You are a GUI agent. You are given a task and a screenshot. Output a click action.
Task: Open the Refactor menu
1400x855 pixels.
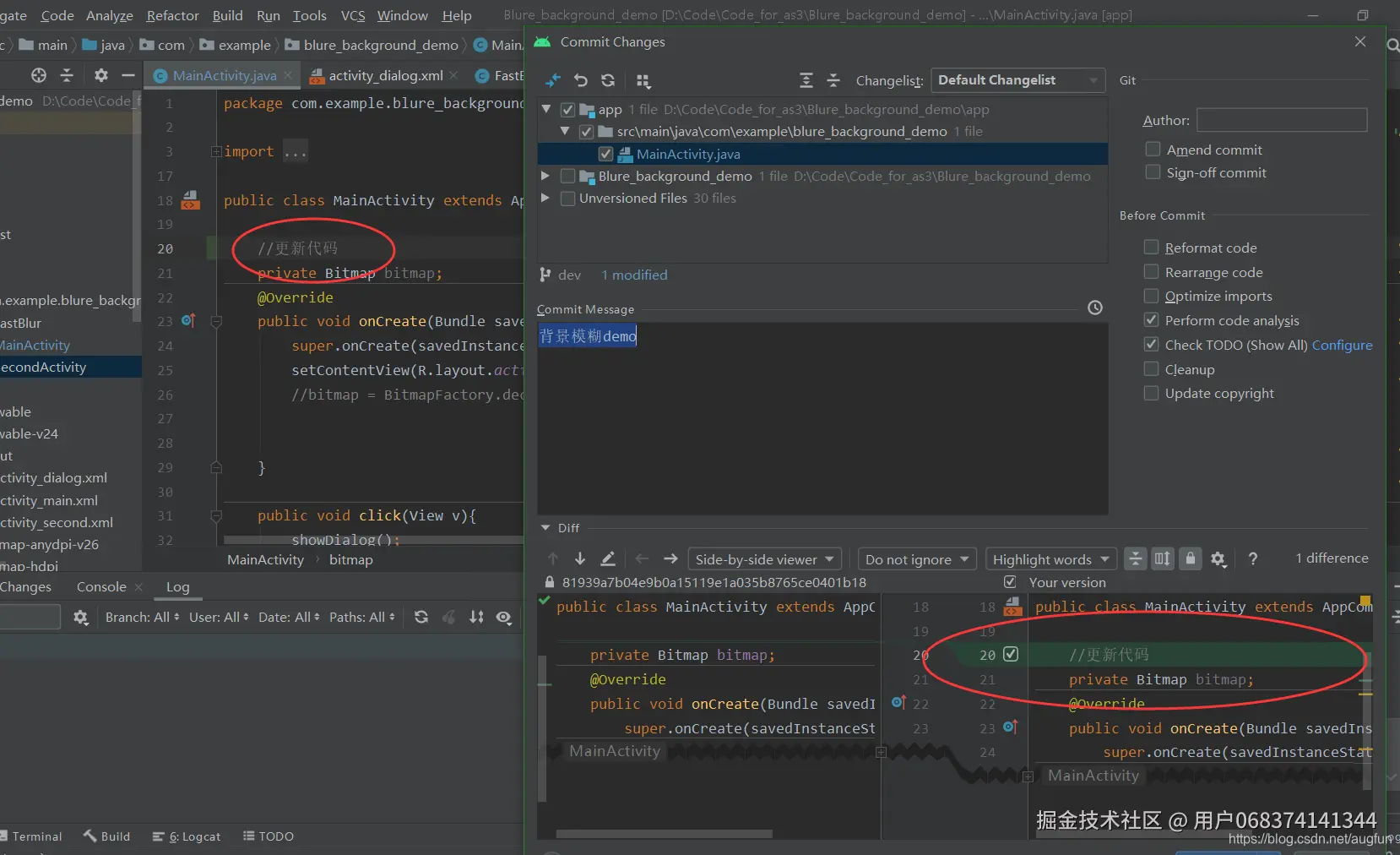[x=172, y=15]
